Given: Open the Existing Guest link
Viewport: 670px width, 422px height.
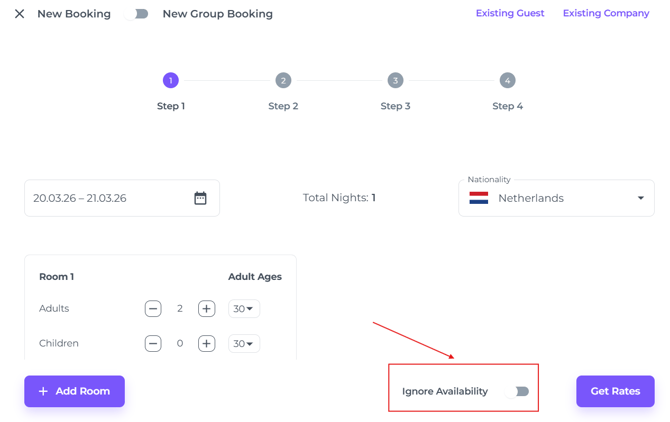Looking at the screenshot, I should tap(510, 14).
